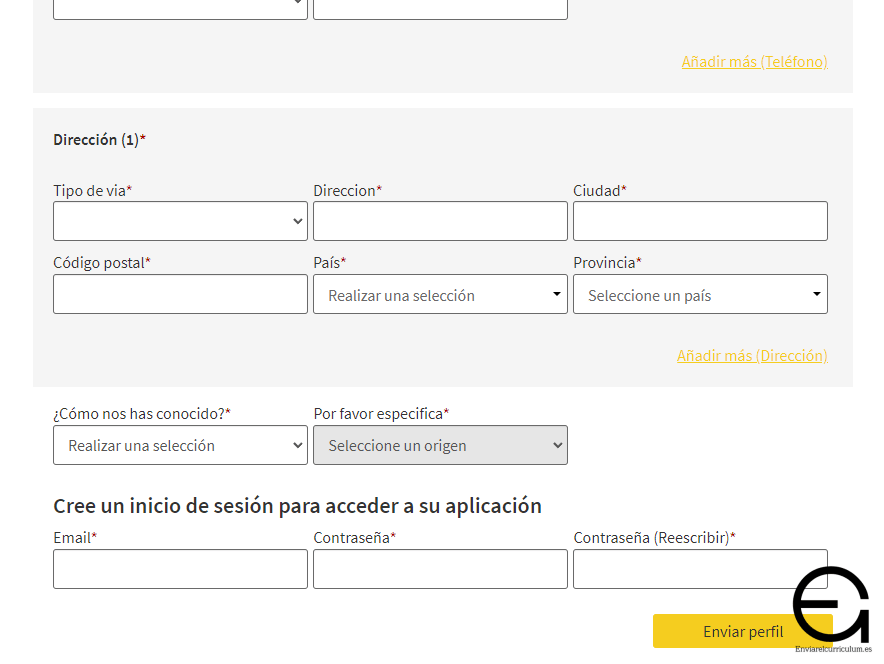Click the Por favor especifica dropdown
Viewport: 884px width, 664px height.
click(x=440, y=446)
